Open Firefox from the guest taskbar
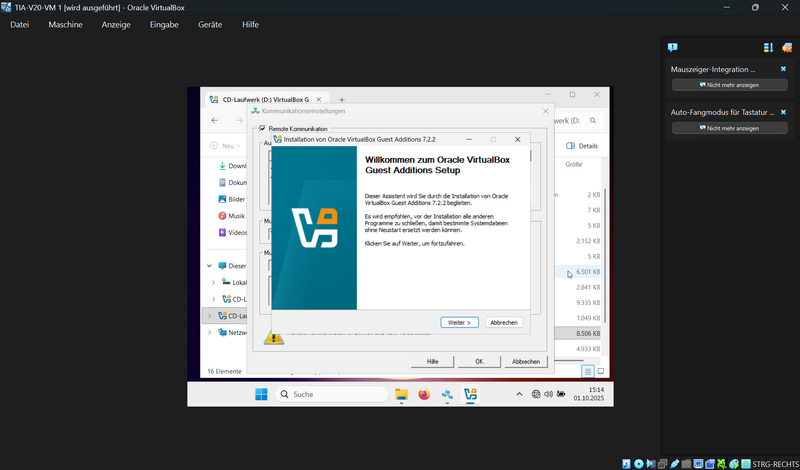This screenshot has height=470, width=800. coord(424,394)
